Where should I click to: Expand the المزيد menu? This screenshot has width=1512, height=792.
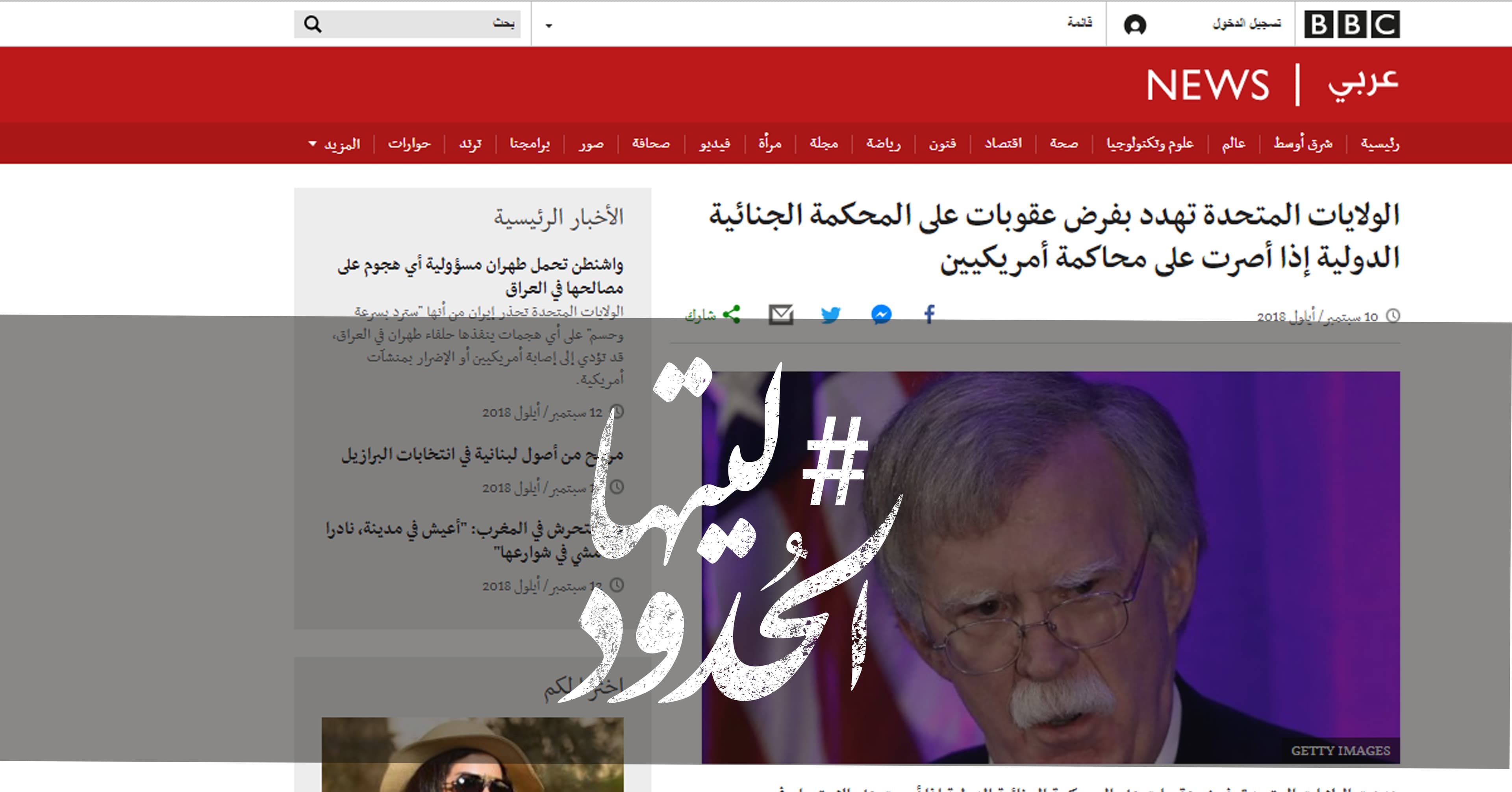tap(334, 144)
